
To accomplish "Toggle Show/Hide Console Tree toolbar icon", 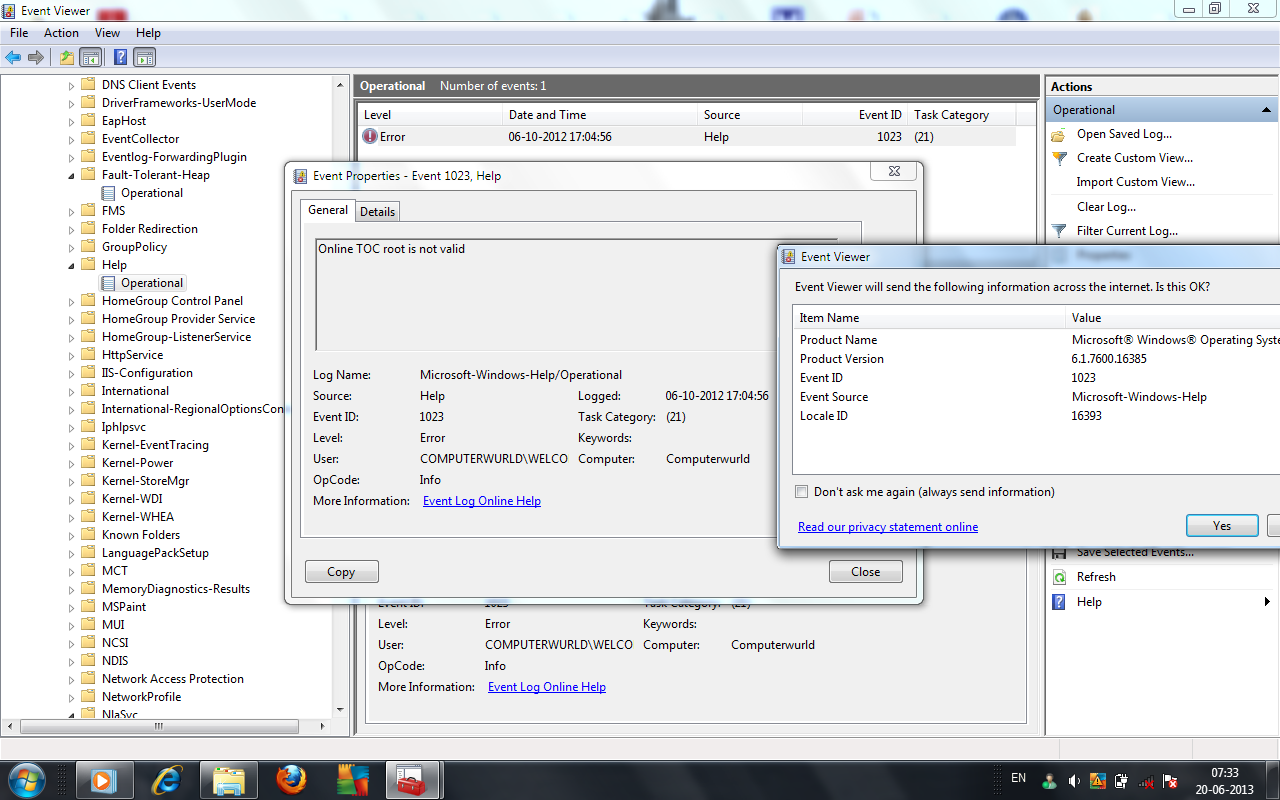I will click(x=90, y=57).
